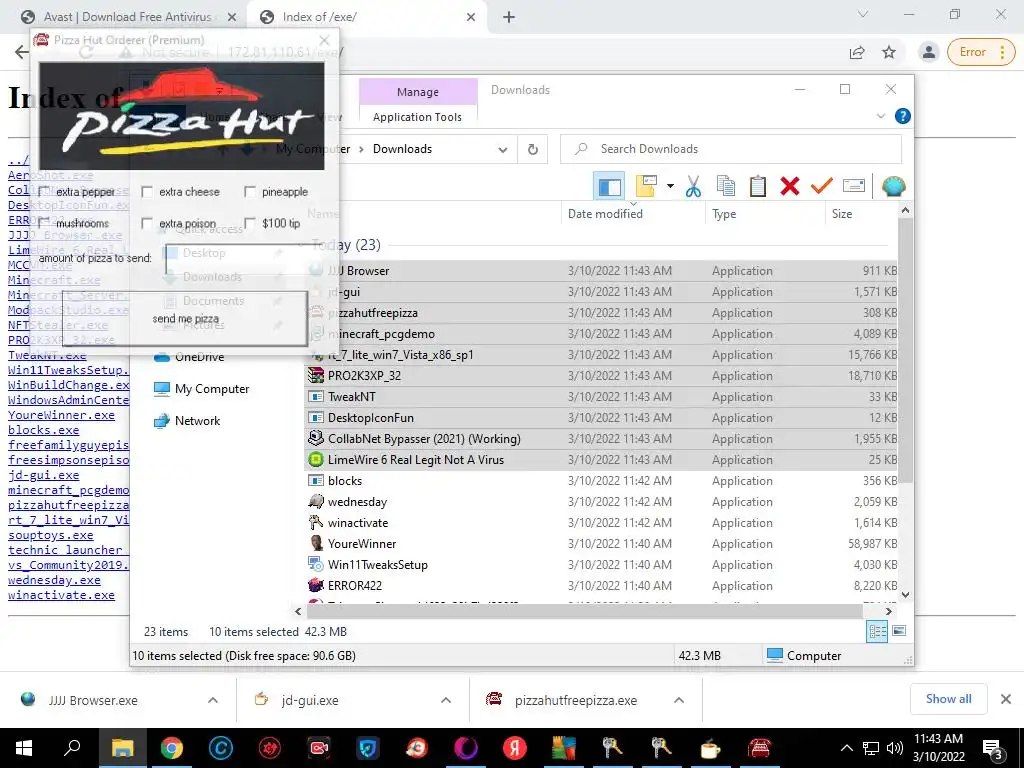Check the extra pepper checkbox
Screen dimensions: 1024x768
44,192
